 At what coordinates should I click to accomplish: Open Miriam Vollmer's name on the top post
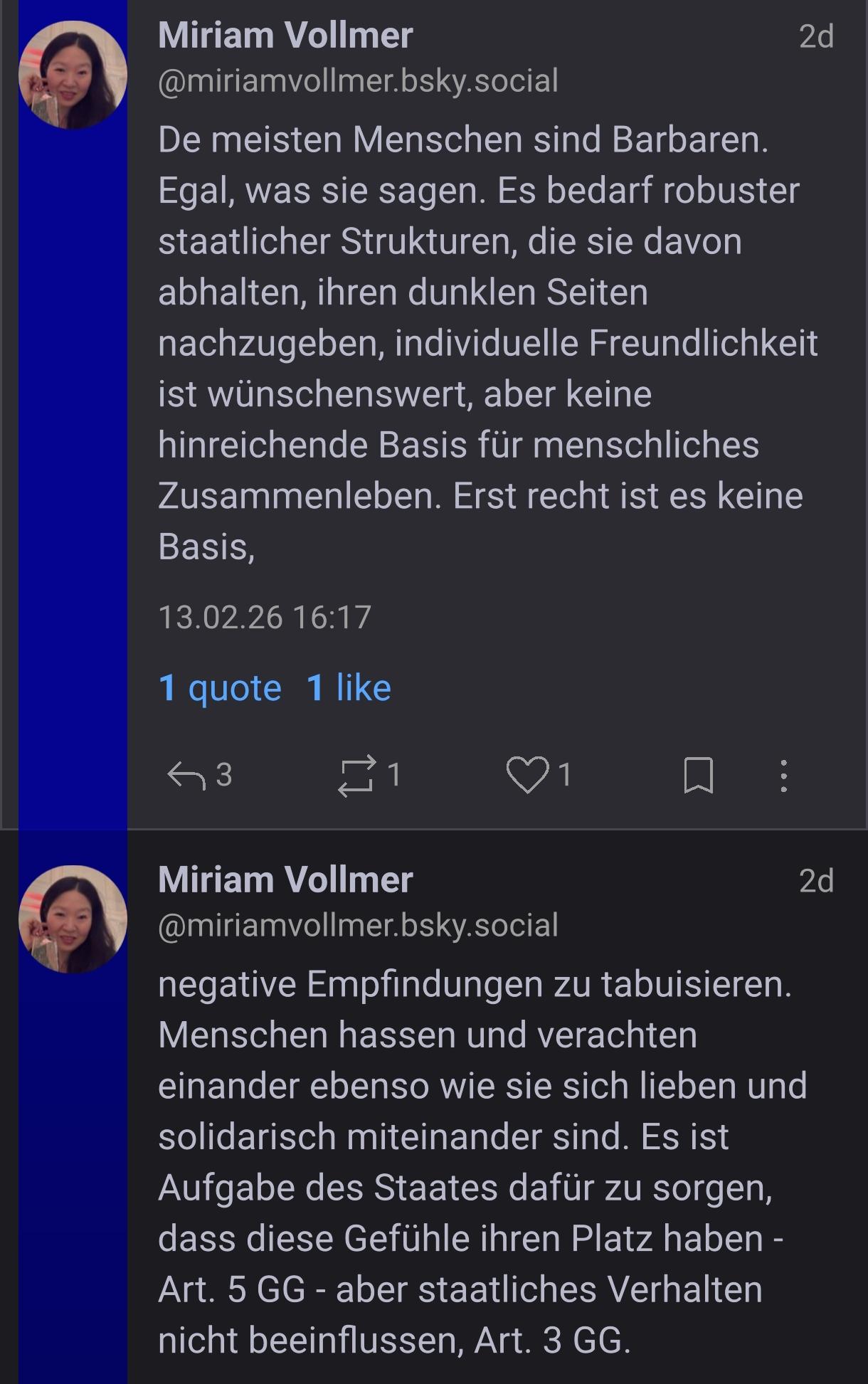point(285,36)
